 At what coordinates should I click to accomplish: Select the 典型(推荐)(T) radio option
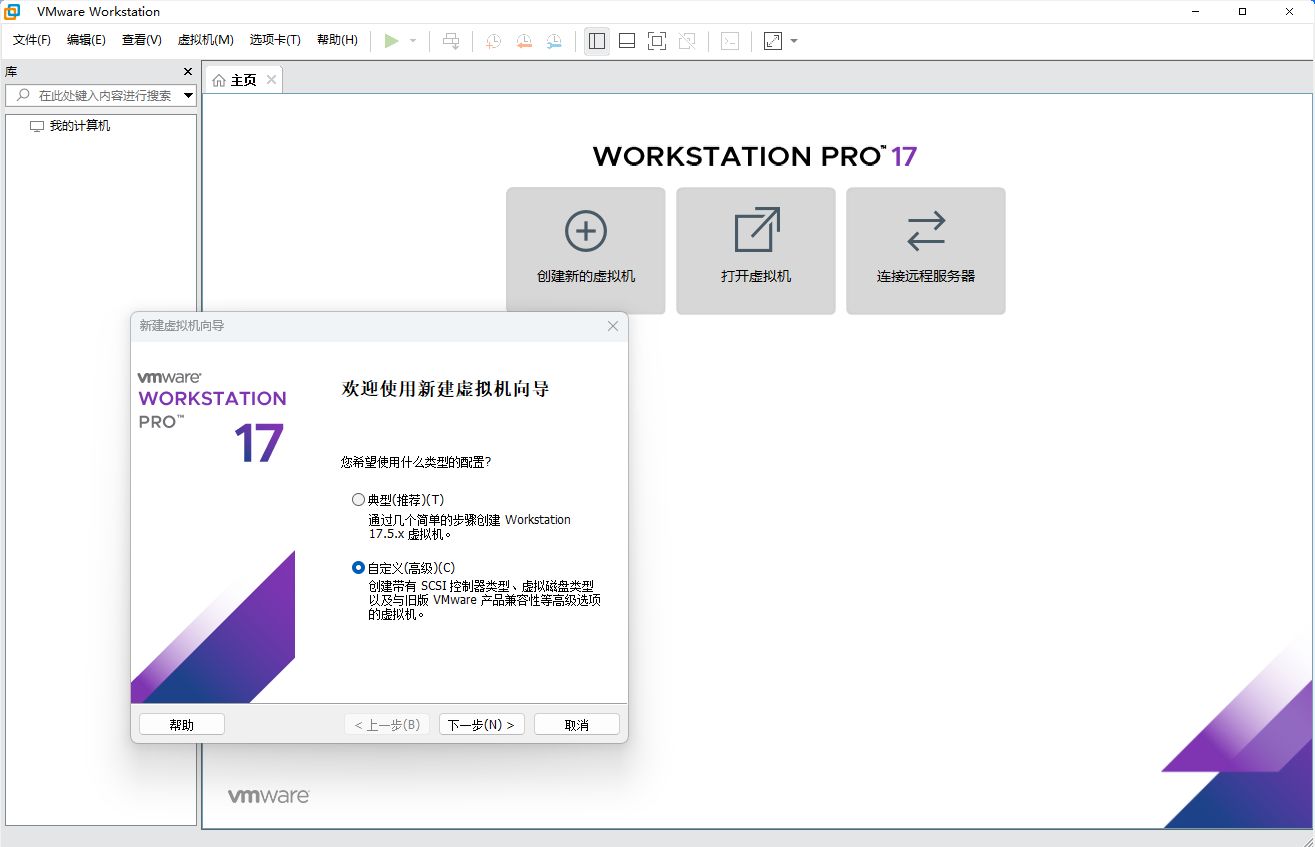tap(359, 499)
